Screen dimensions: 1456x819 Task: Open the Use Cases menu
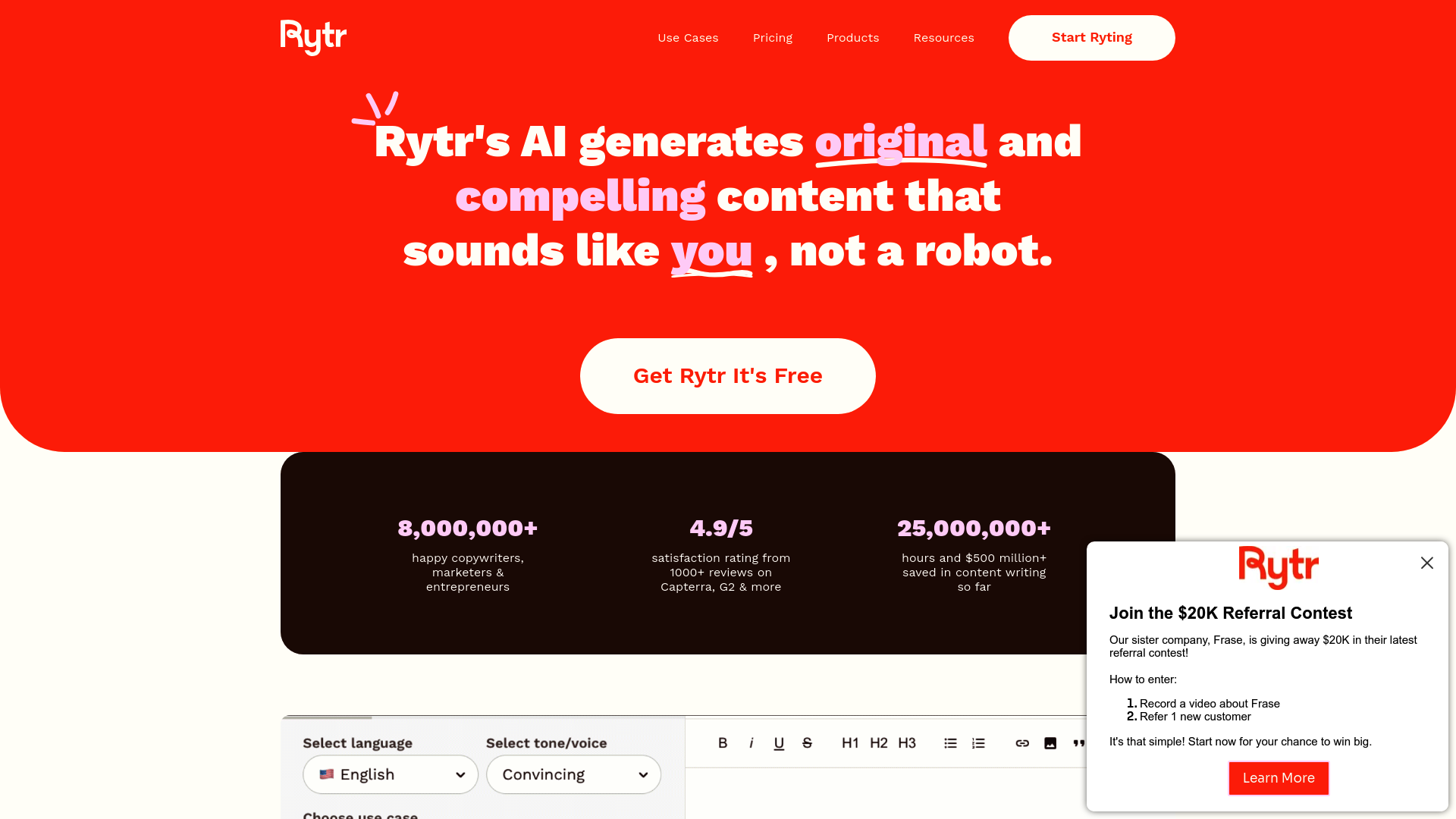click(x=688, y=38)
